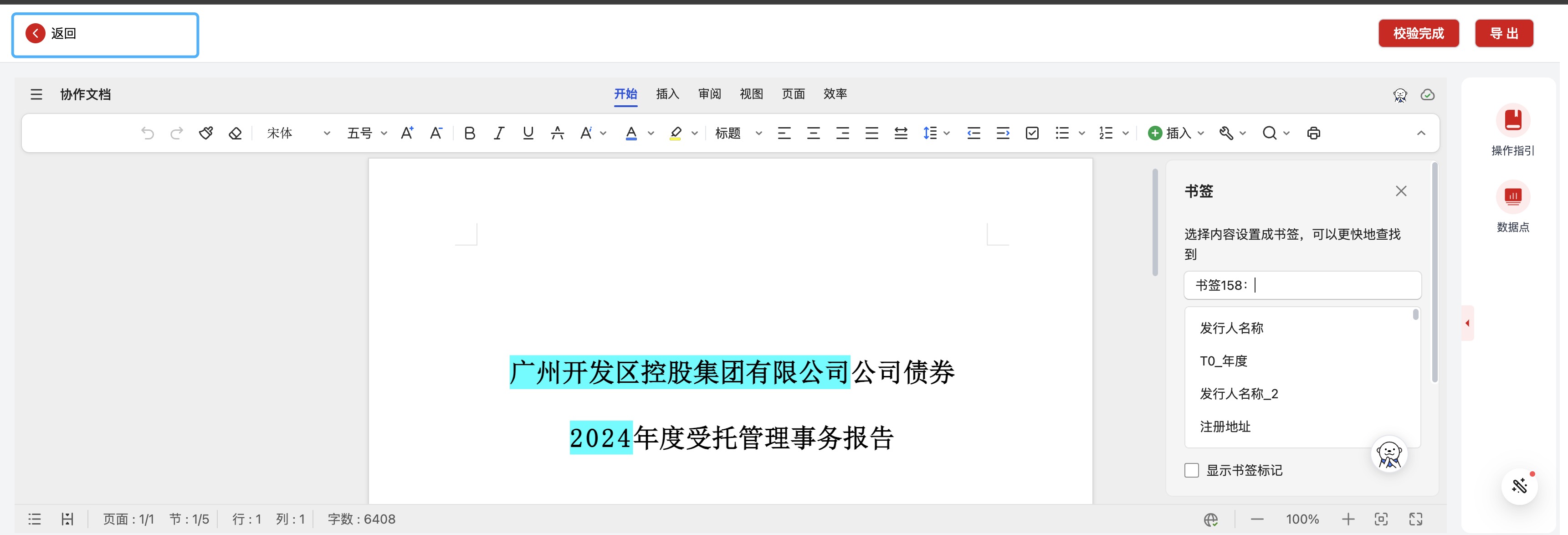Screen dimensions: 1568x535
Task: Click the fit-to-page icon
Action: click(x=1381, y=519)
